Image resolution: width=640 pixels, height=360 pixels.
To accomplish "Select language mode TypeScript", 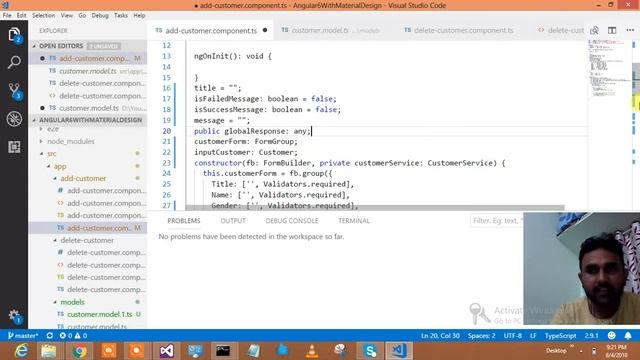I will tap(560, 336).
